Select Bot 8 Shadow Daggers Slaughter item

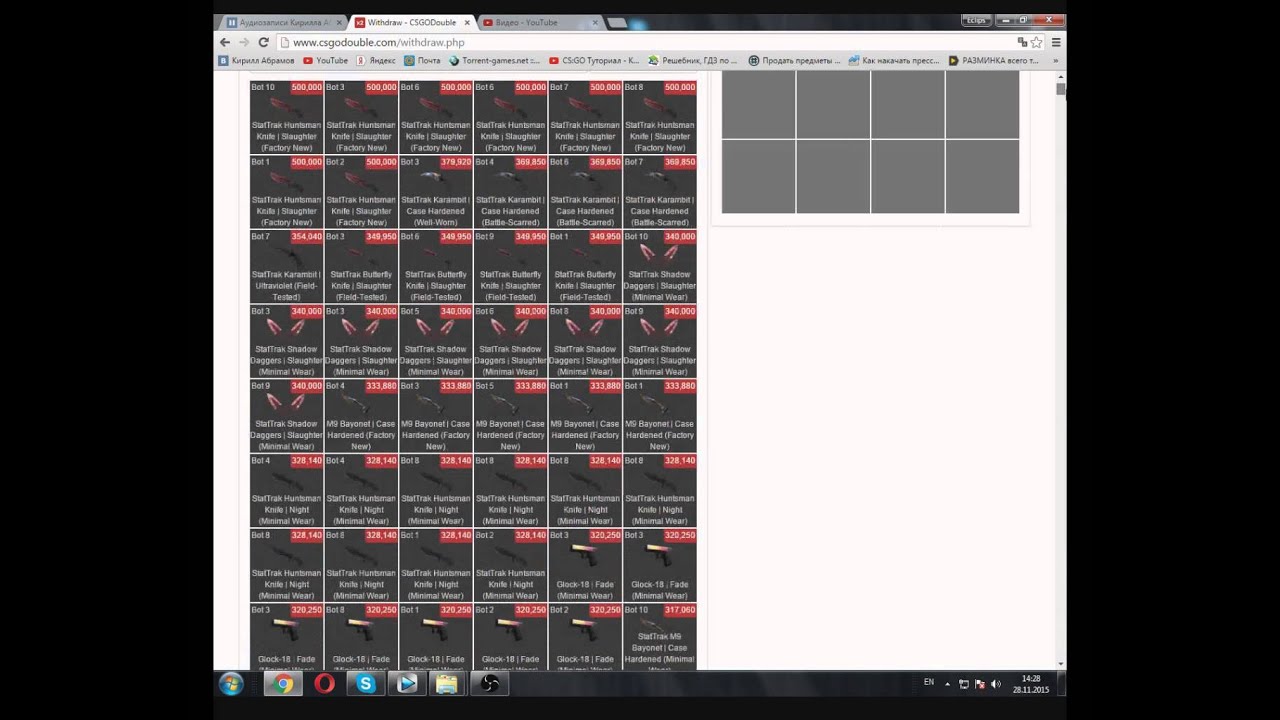[x=585, y=341]
